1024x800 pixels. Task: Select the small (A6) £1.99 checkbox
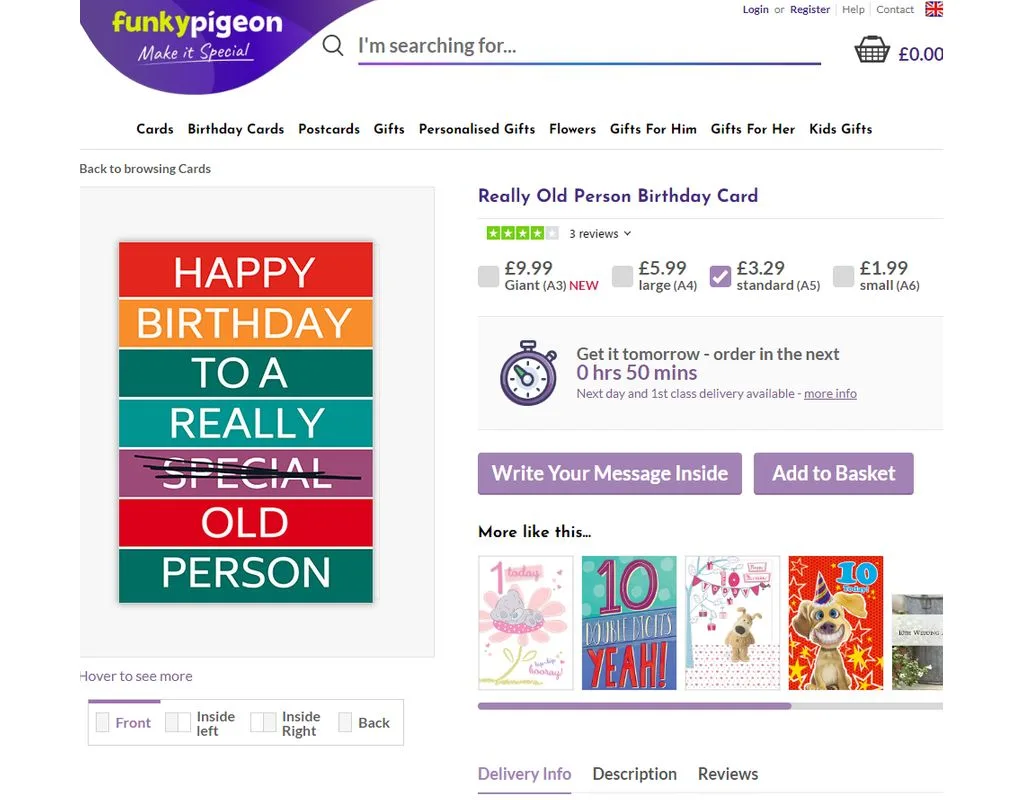click(x=844, y=277)
